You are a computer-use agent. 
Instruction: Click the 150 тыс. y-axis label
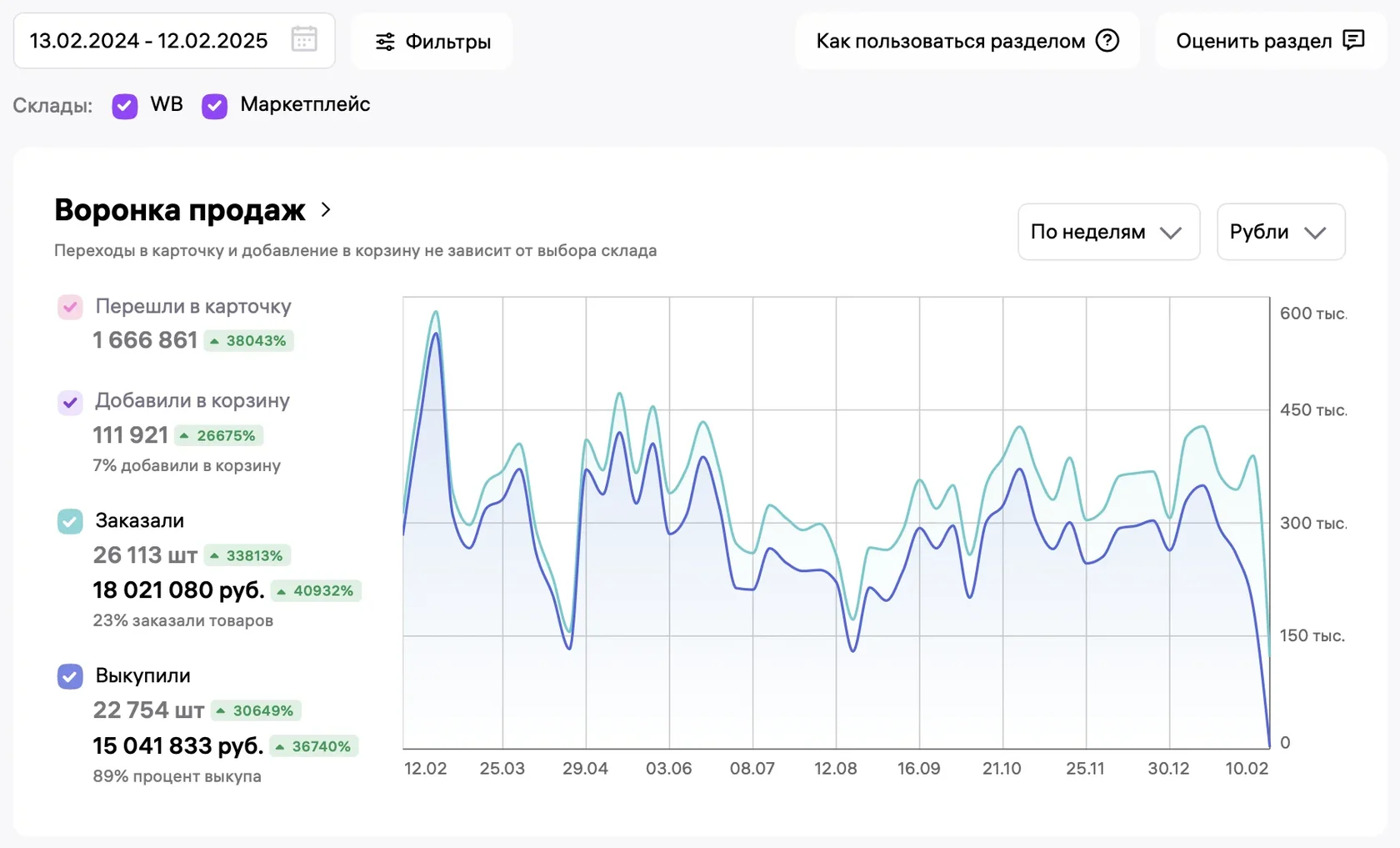pos(1312,636)
